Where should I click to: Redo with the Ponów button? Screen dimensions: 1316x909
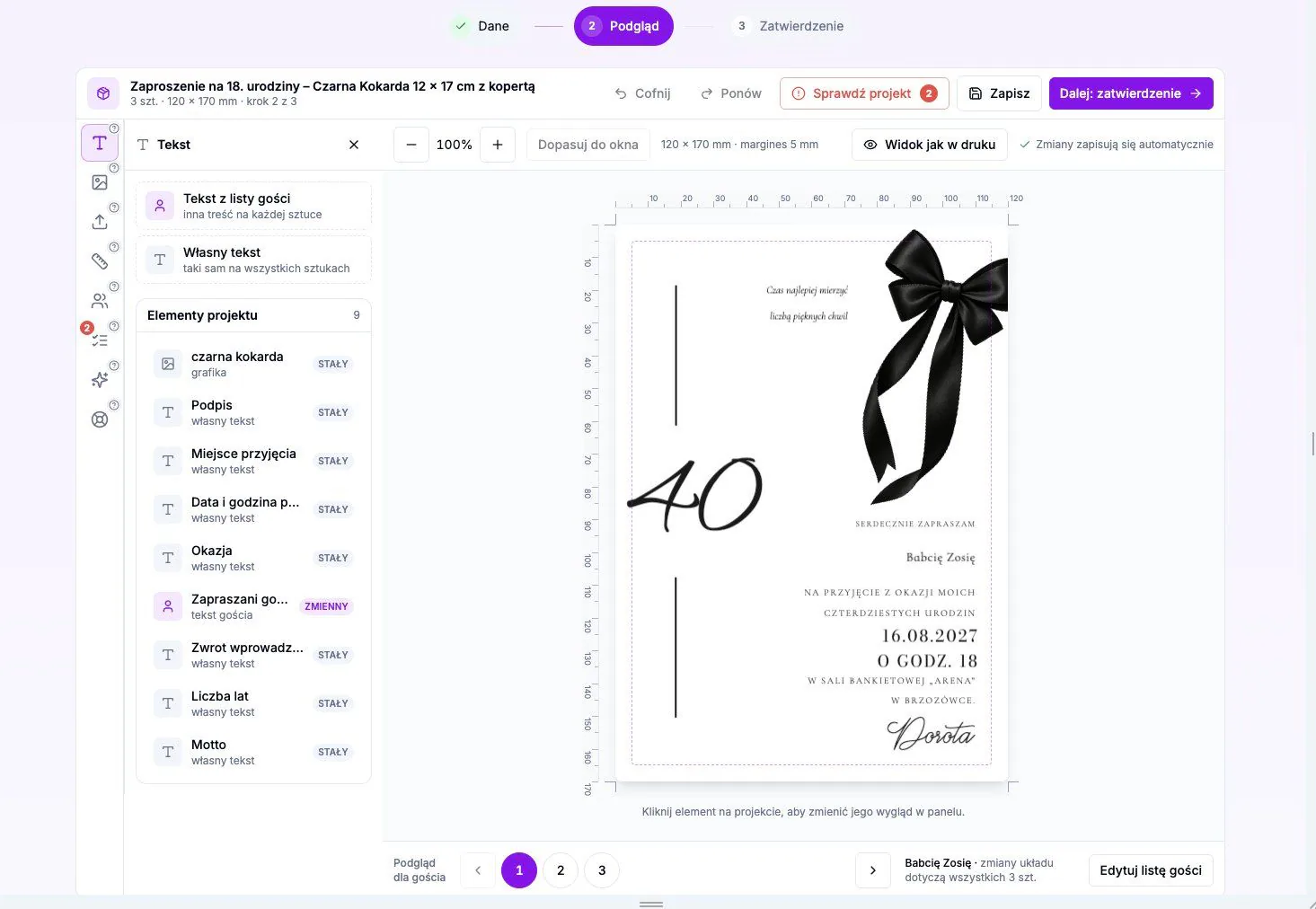[x=731, y=93]
